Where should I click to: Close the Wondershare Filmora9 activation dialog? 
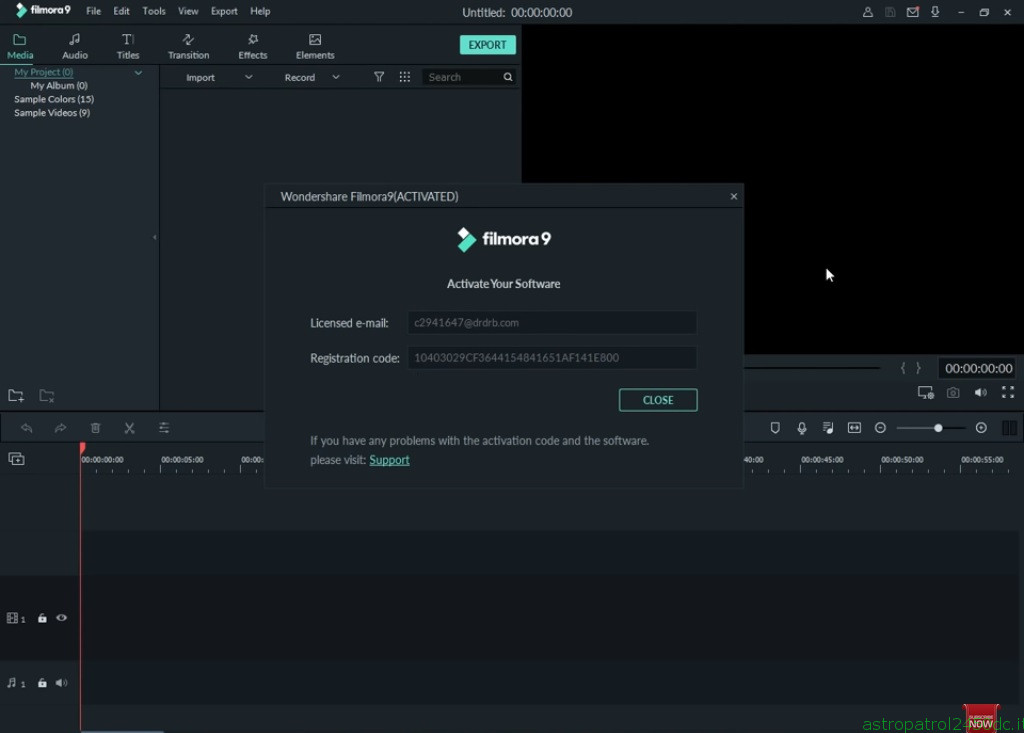[x=733, y=196]
